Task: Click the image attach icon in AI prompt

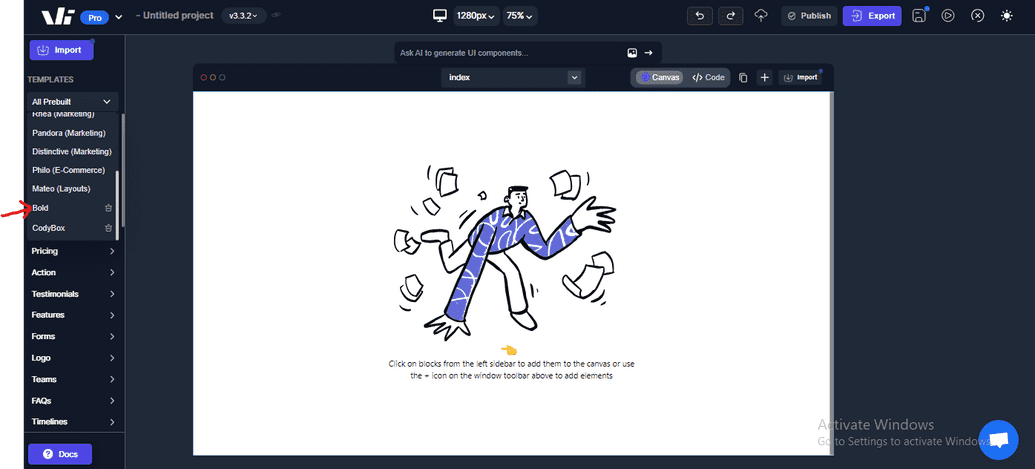Action: point(632,53)
